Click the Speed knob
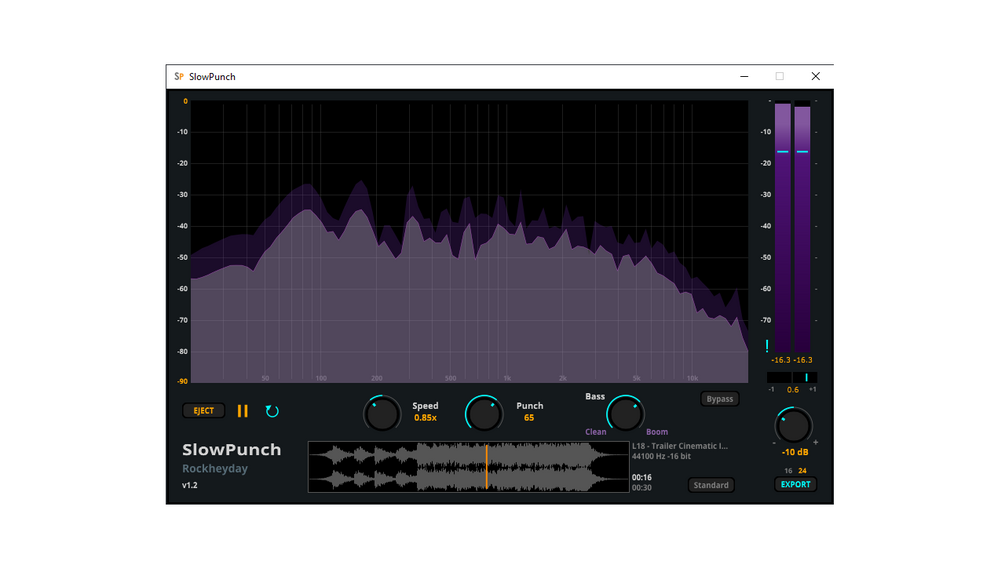The width and height of the screenshot is (1005, 565). [381, 413]
